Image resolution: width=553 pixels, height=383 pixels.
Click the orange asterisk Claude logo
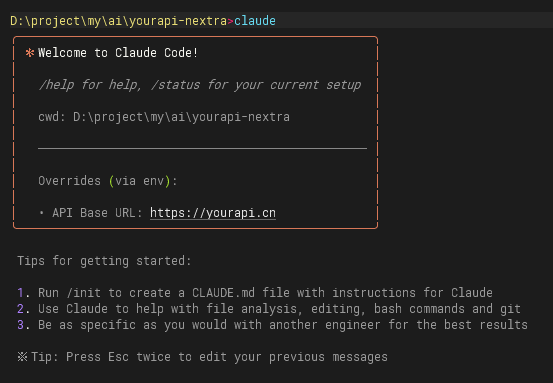tap(30, 53)
